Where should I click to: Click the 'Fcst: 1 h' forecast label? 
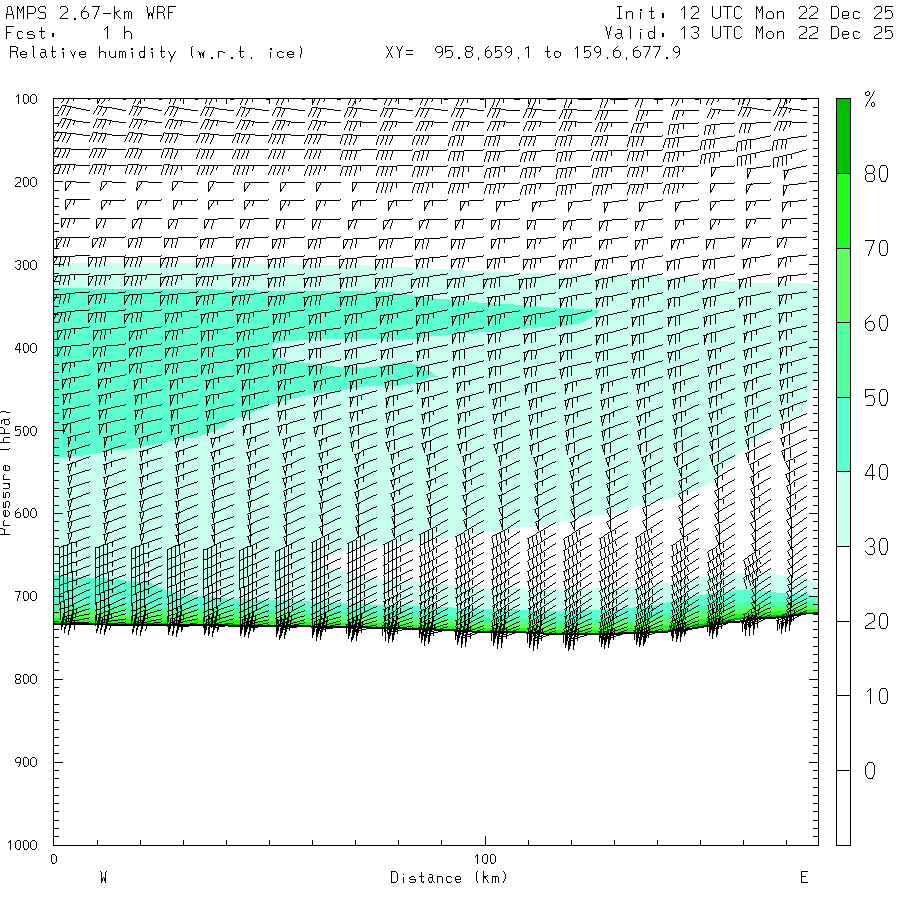pyautogui.click(x=69, y=33)
